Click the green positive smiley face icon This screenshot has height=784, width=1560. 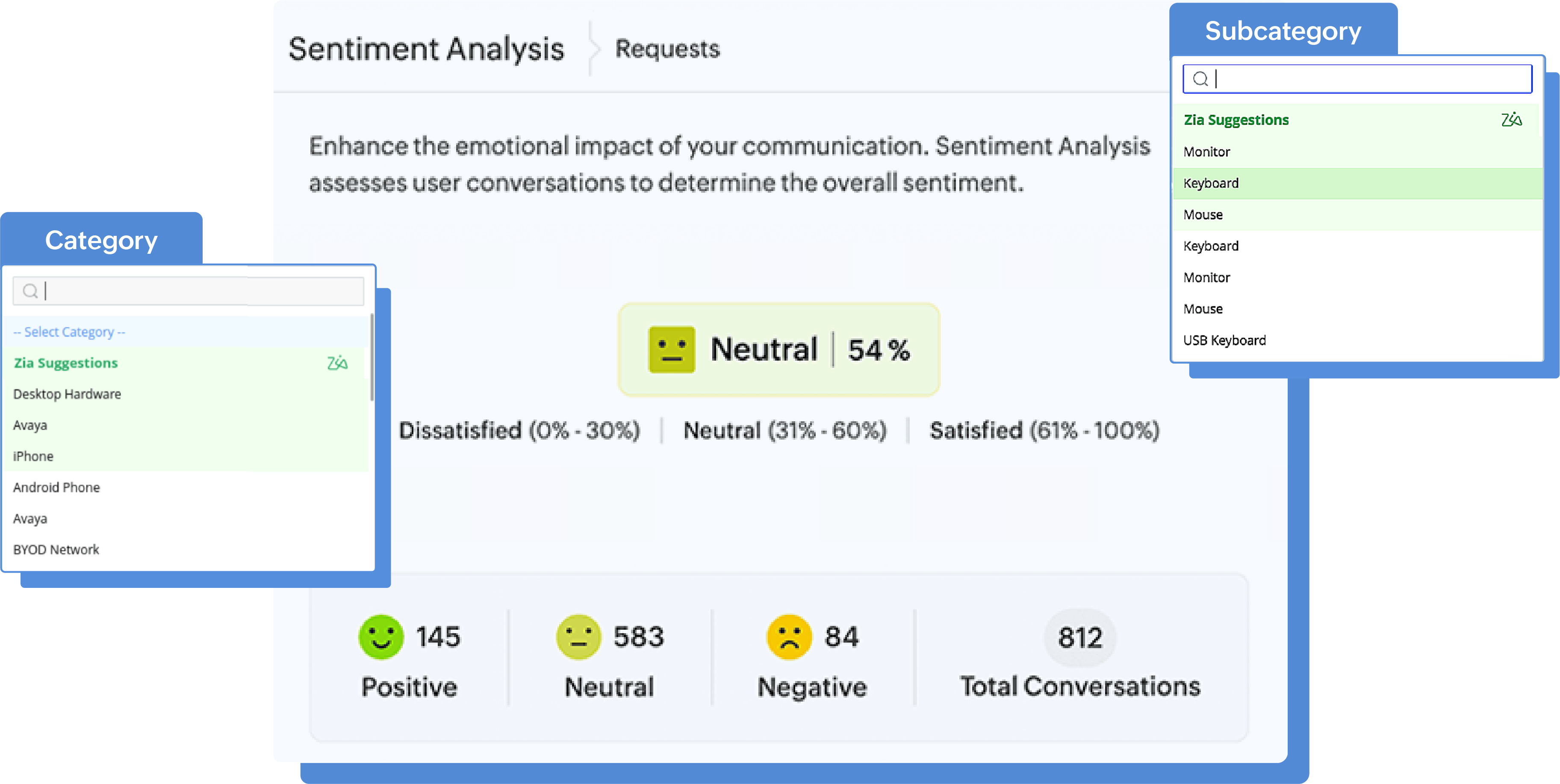pos(381,637)
